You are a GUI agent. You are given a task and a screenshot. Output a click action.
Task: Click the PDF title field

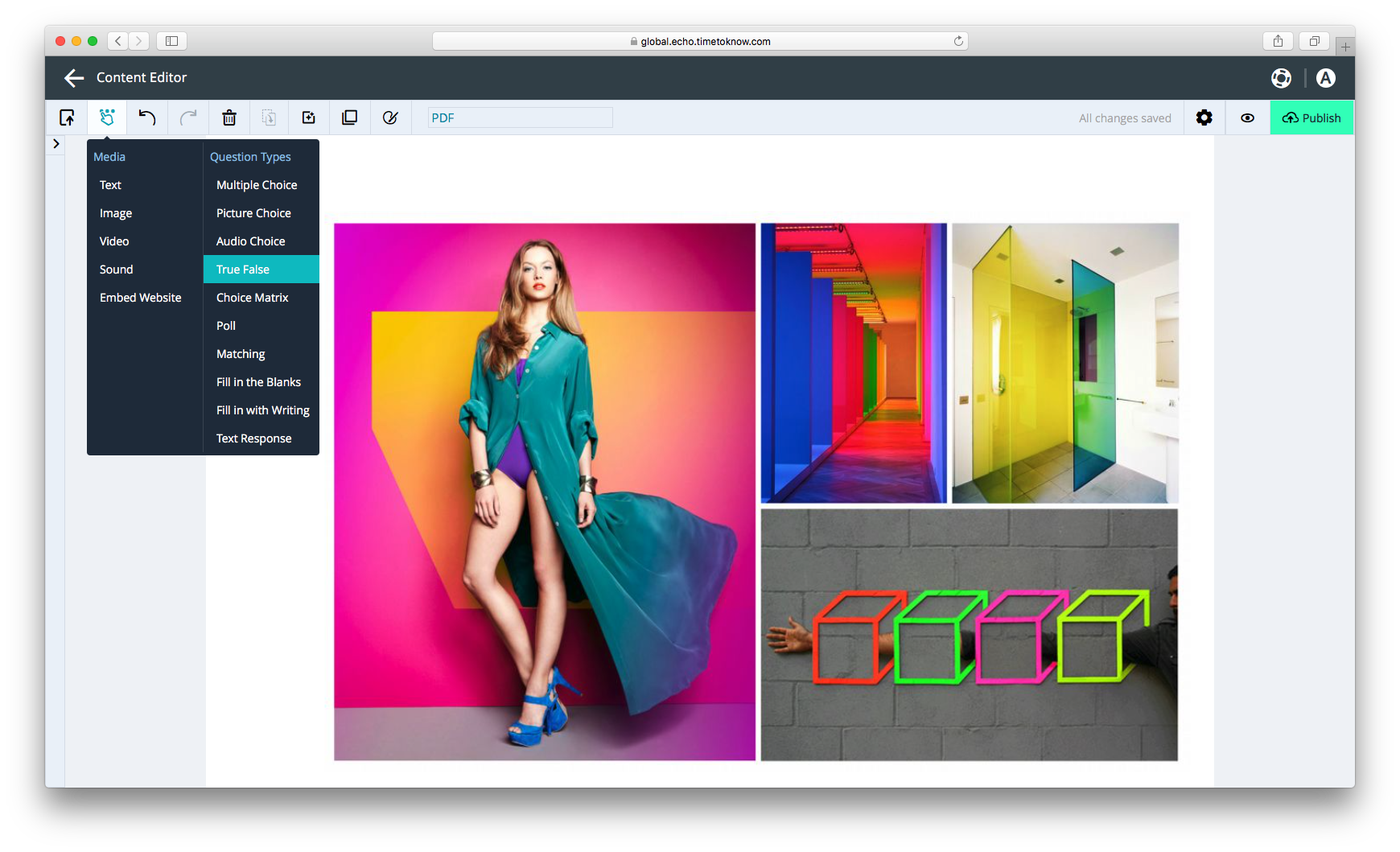coord(520,117)
